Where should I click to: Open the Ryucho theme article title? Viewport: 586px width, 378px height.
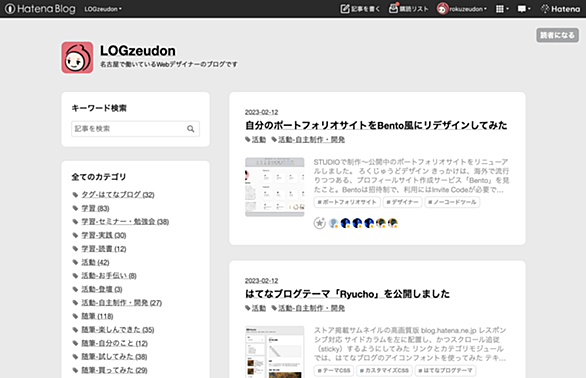point(347,294)
